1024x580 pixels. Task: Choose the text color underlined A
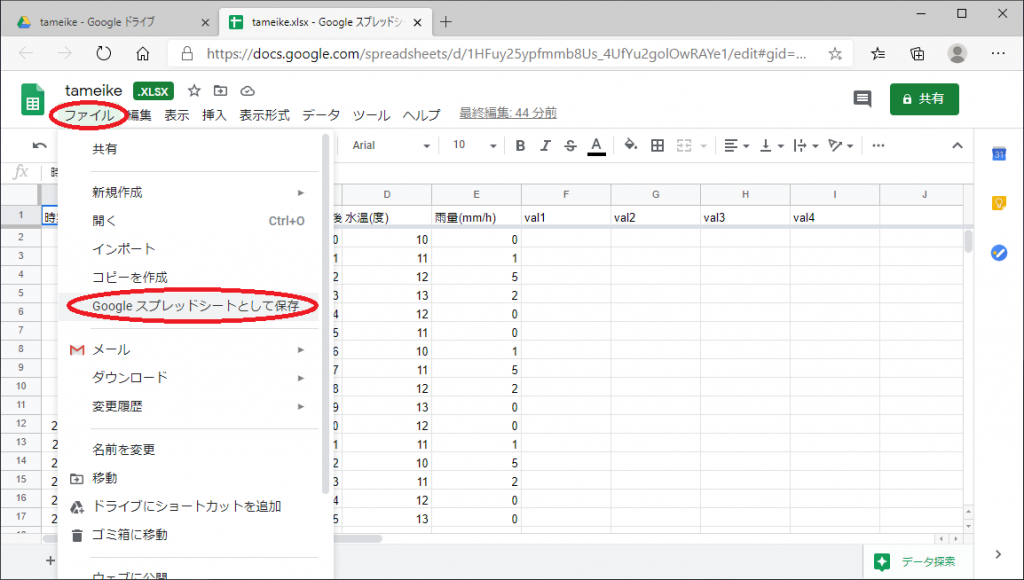click(596, 146)
